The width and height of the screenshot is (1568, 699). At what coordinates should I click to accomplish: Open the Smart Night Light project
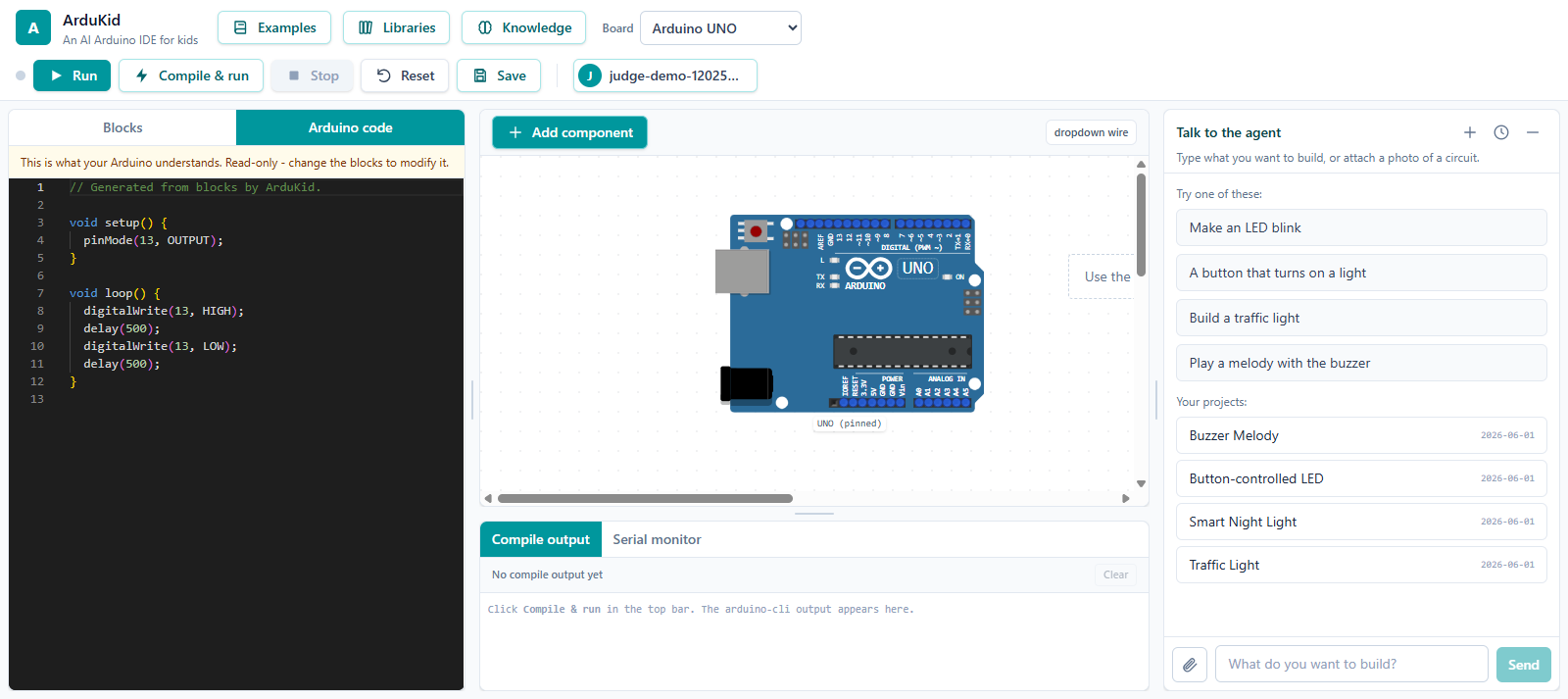[x=1361, y=522]
